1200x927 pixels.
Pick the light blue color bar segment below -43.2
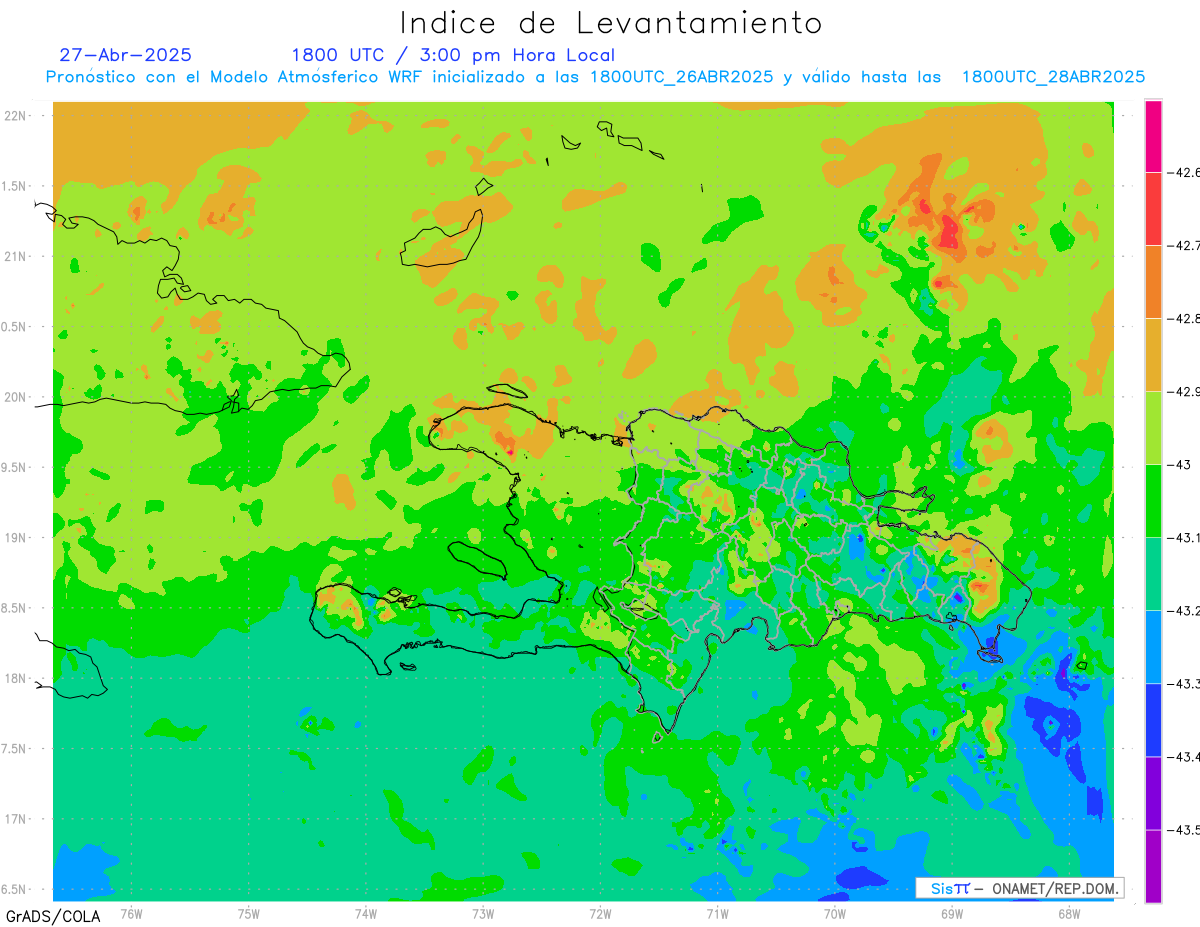(x=1153, y=646)
